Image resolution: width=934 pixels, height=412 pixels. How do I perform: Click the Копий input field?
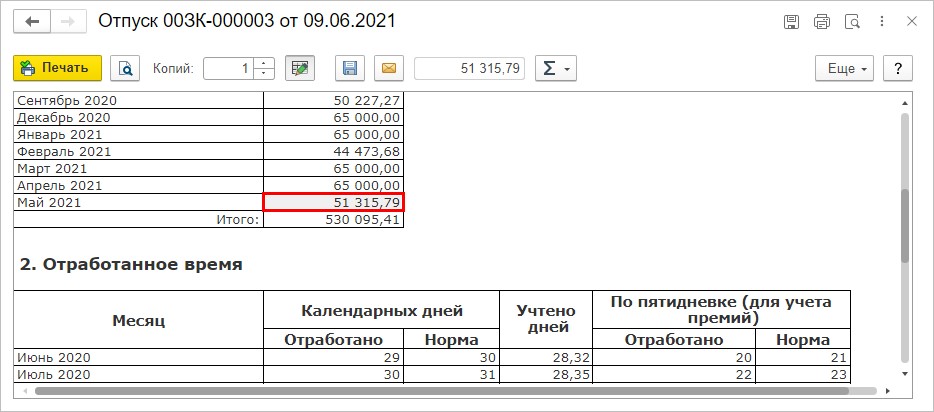(x=229, y=68)
